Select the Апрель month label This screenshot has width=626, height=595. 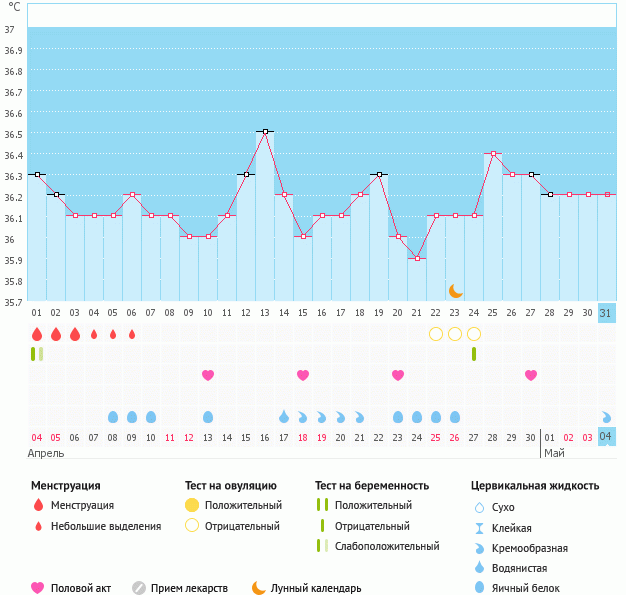coord(46,453)
